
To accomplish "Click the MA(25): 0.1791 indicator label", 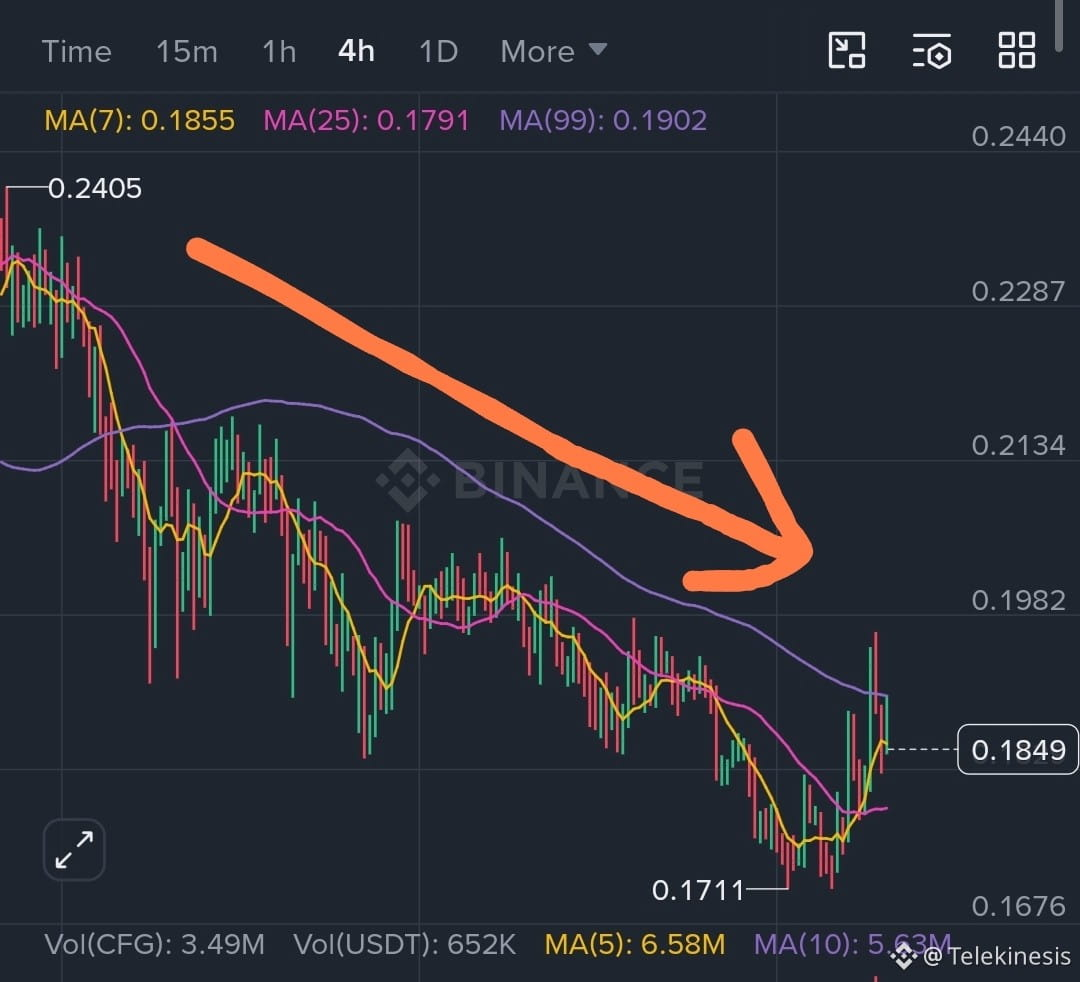I will (x=366, y=121).
